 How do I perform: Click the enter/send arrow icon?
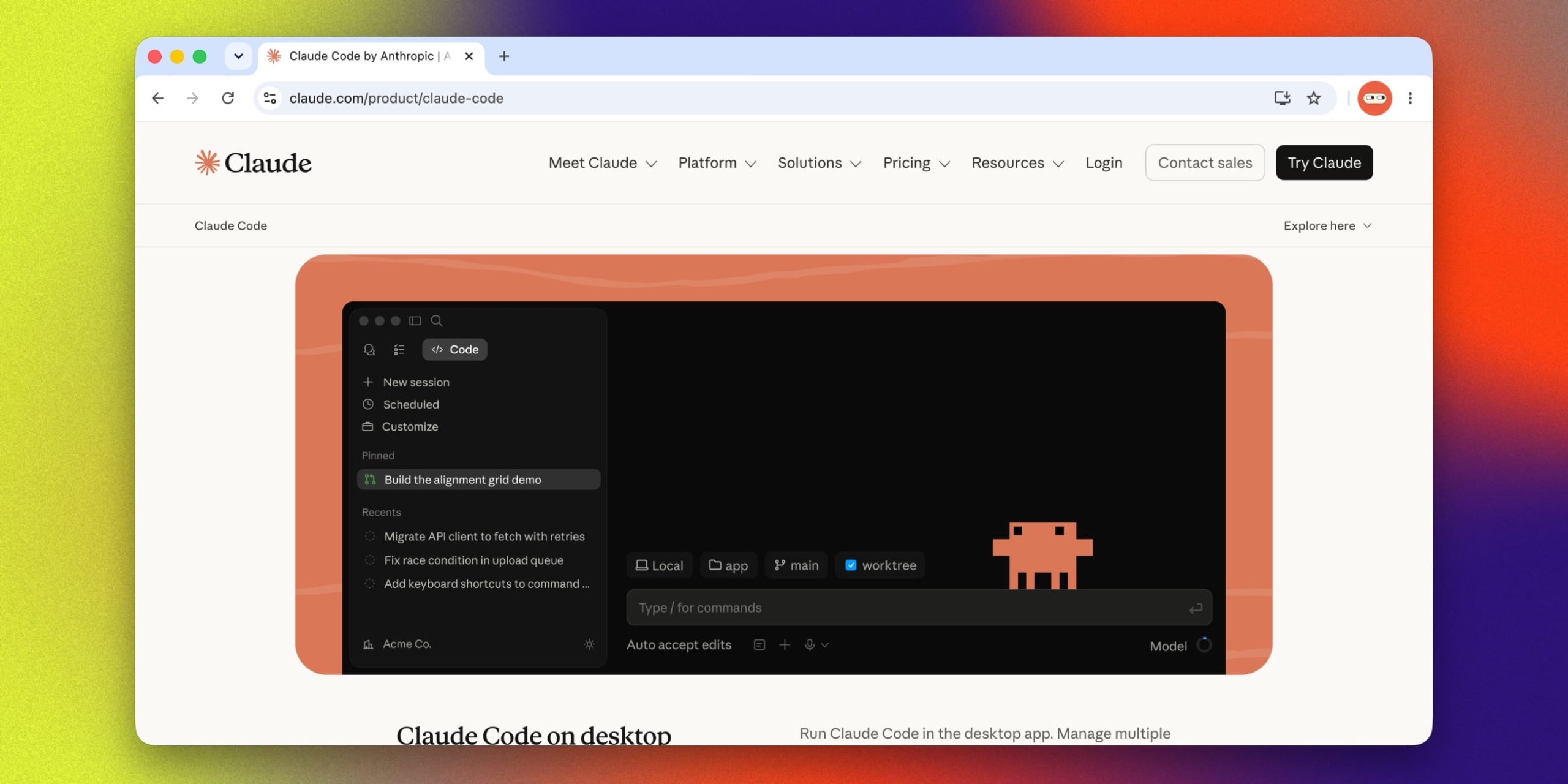[1195, 608]
